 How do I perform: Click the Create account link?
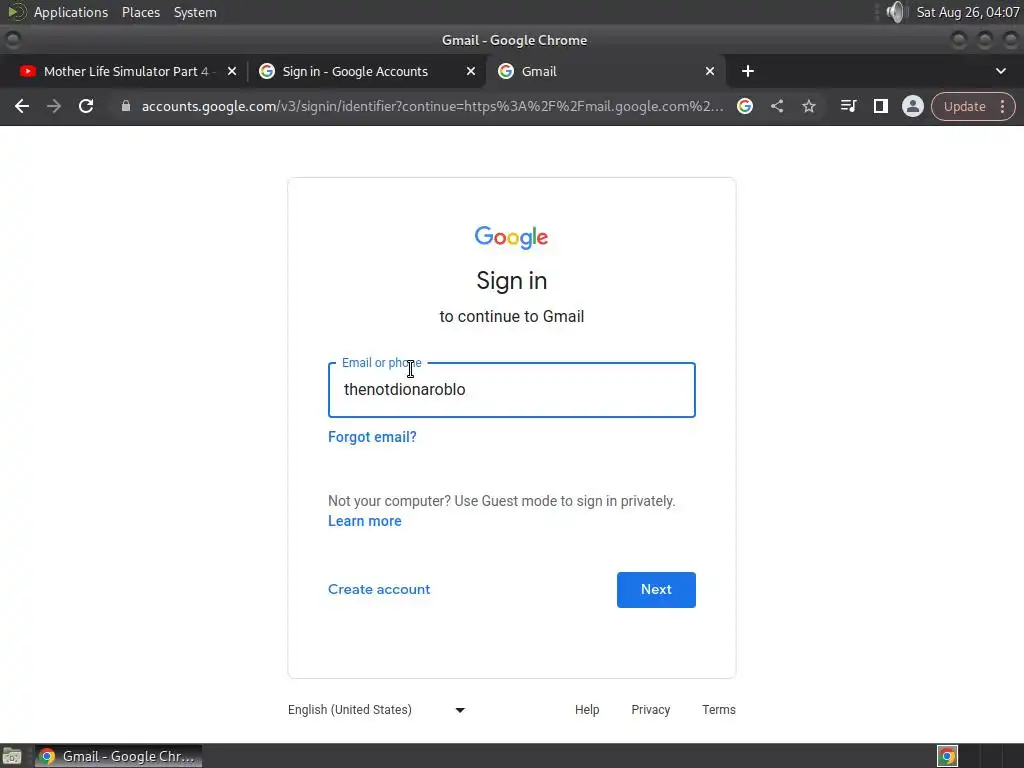point(379,589)
